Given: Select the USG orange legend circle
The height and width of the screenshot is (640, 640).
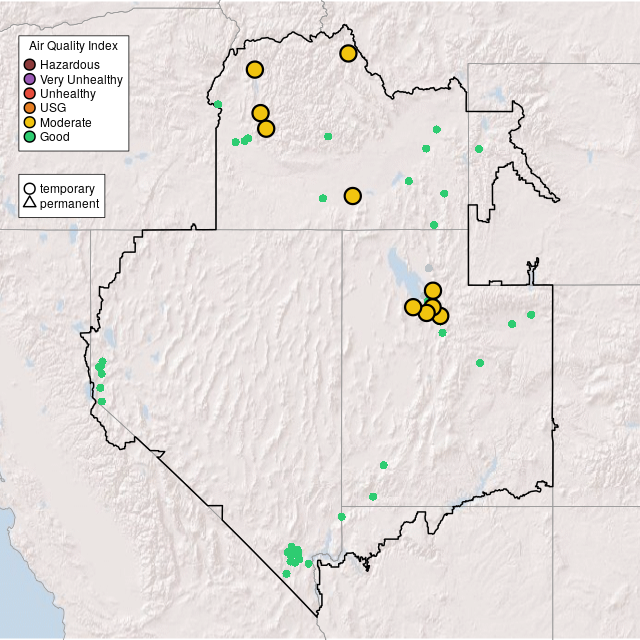Looking at the screenshot, I should [x=30, y=108].
